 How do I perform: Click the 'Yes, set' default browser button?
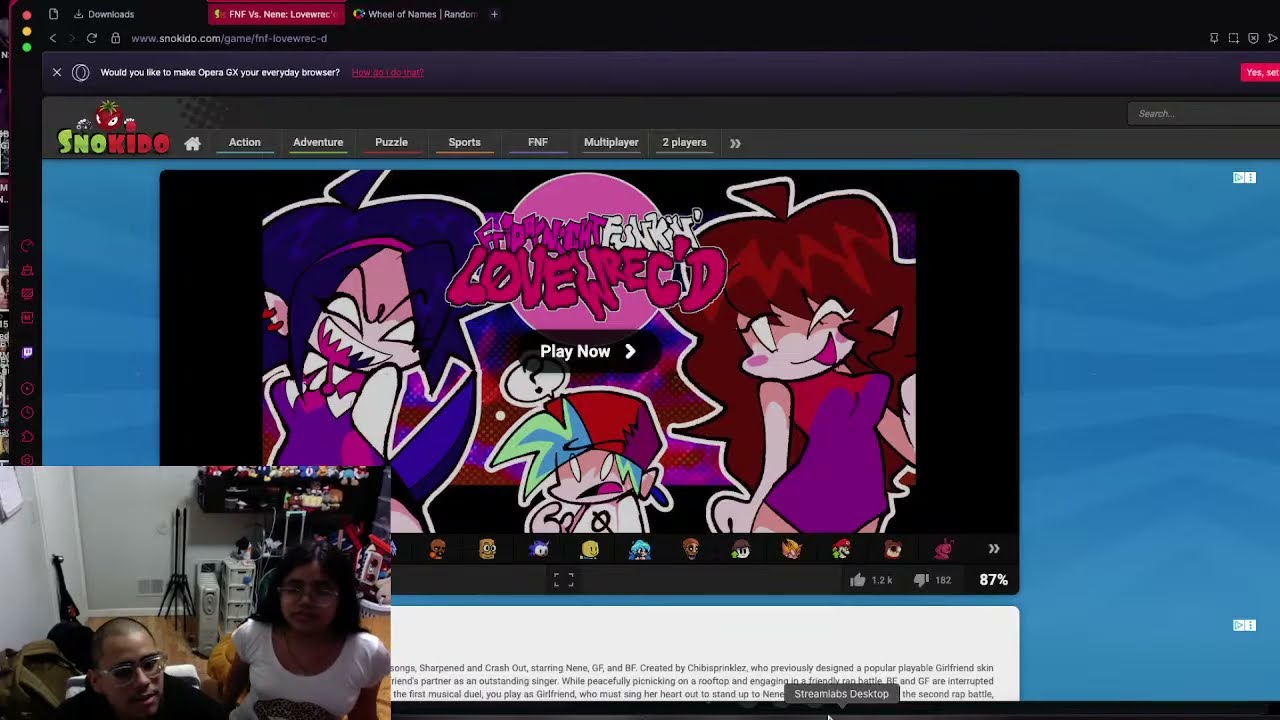[1260, 72]
